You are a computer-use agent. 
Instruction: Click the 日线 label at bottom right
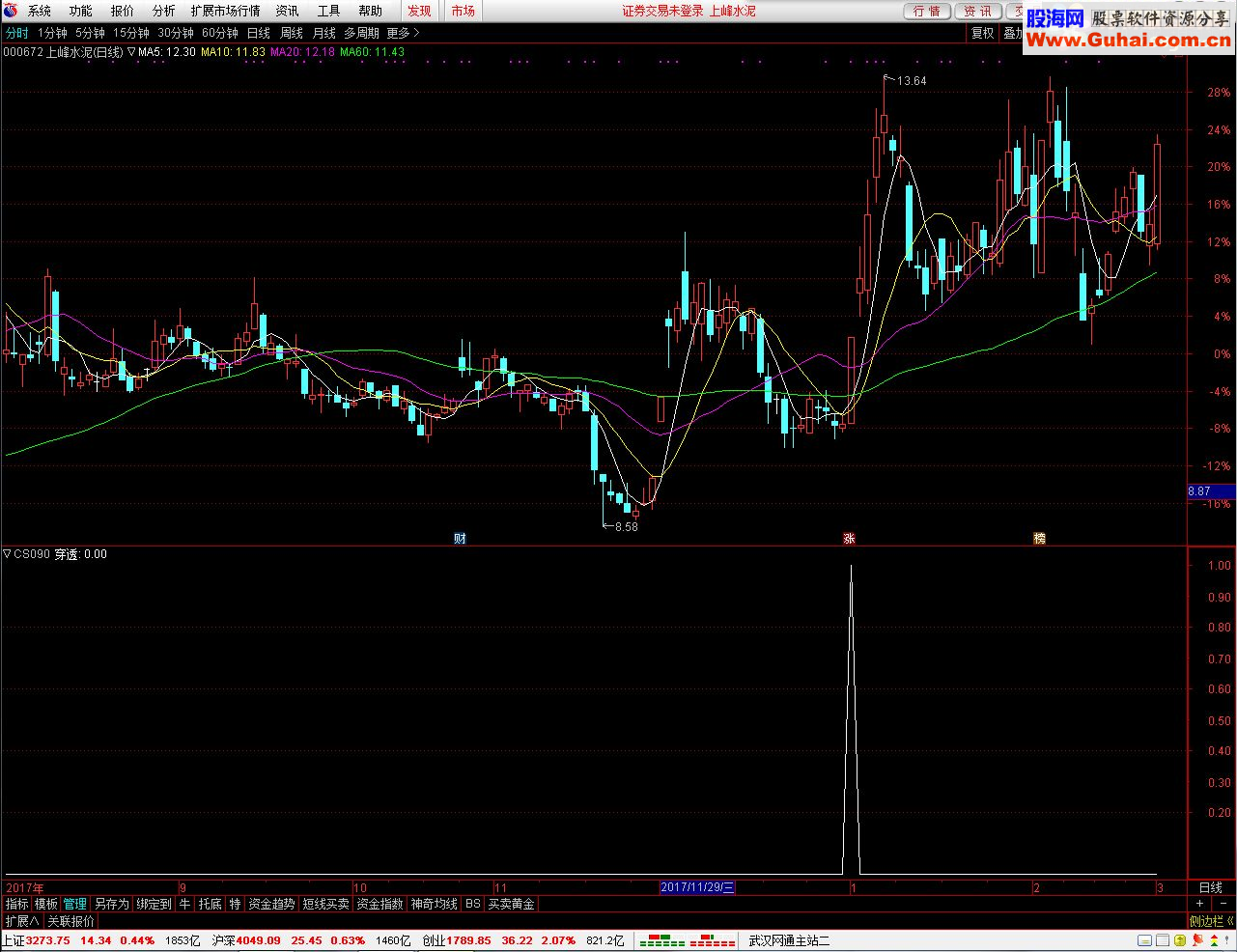[1211, 887]
